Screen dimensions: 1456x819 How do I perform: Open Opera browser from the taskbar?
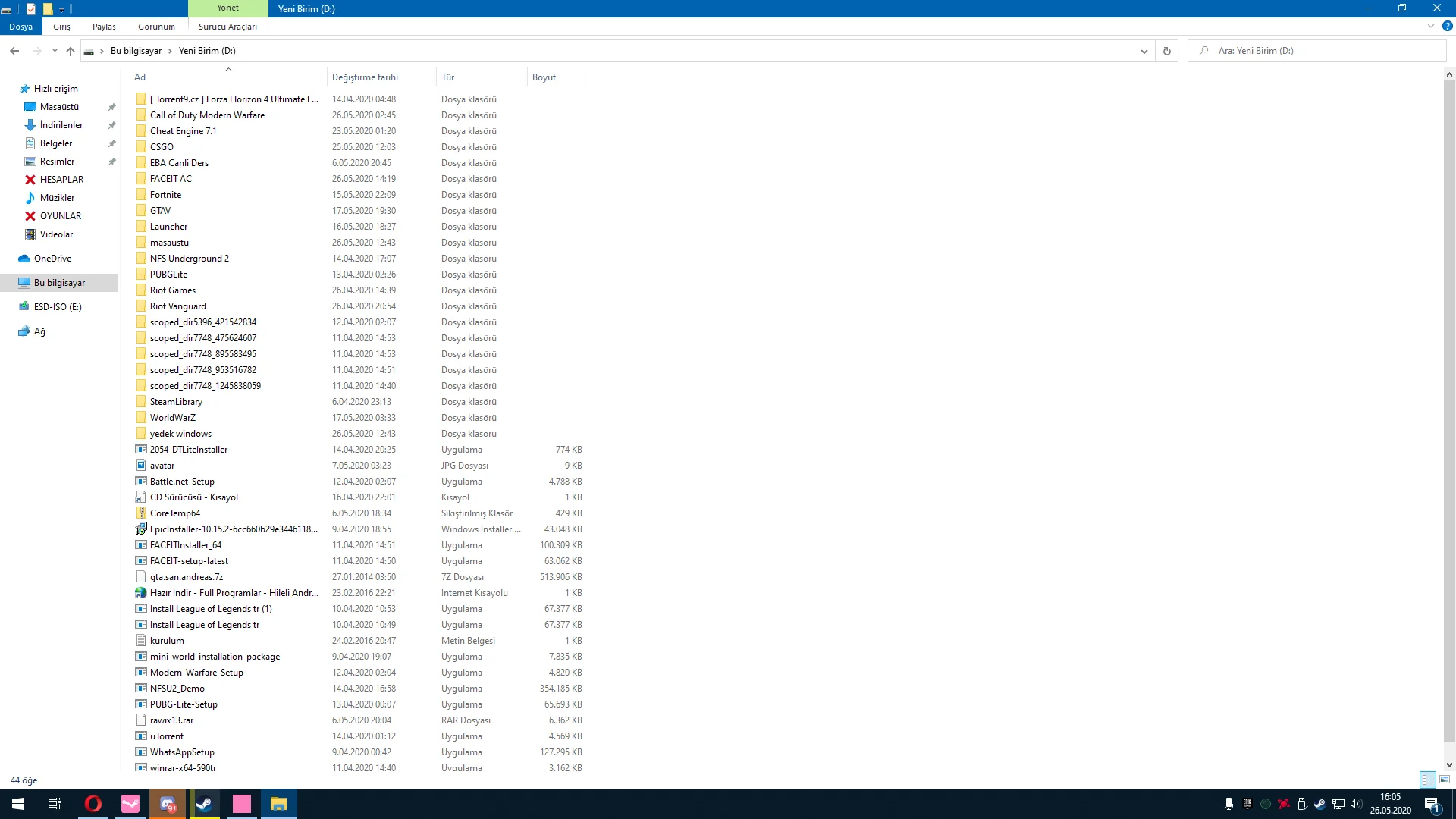coord(93,804)
